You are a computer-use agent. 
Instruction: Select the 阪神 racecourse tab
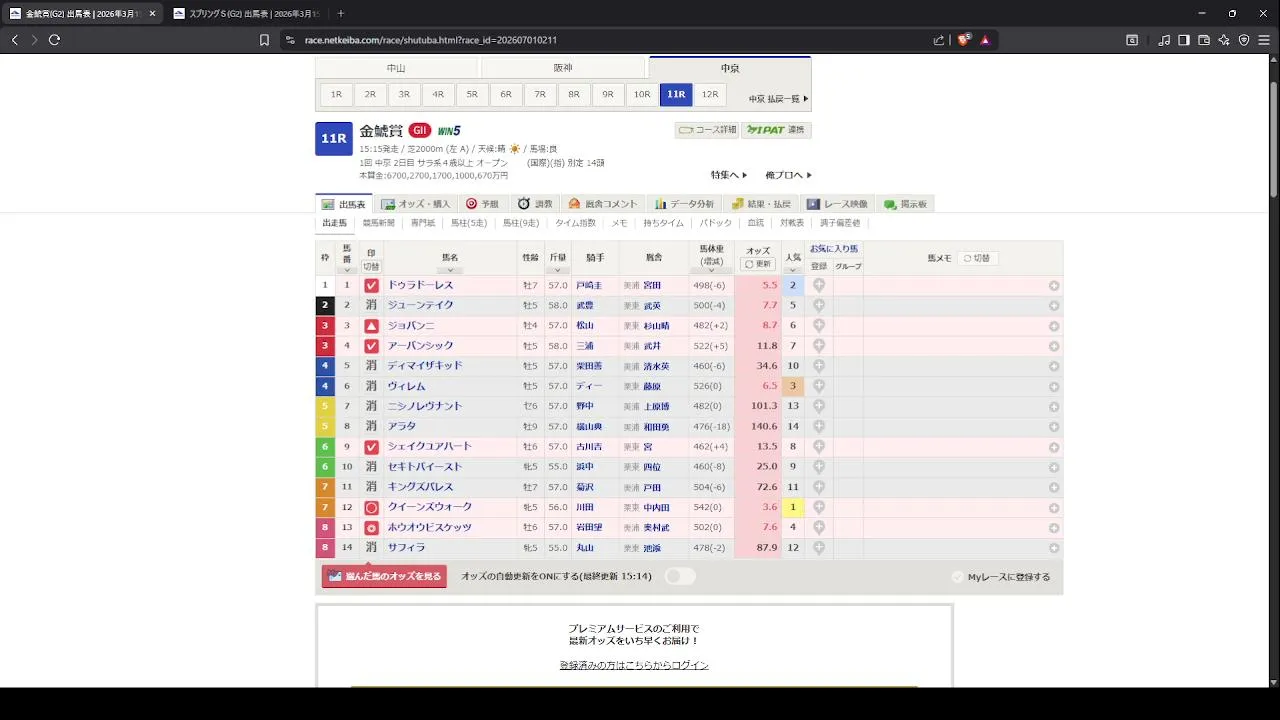coord(563,68)
